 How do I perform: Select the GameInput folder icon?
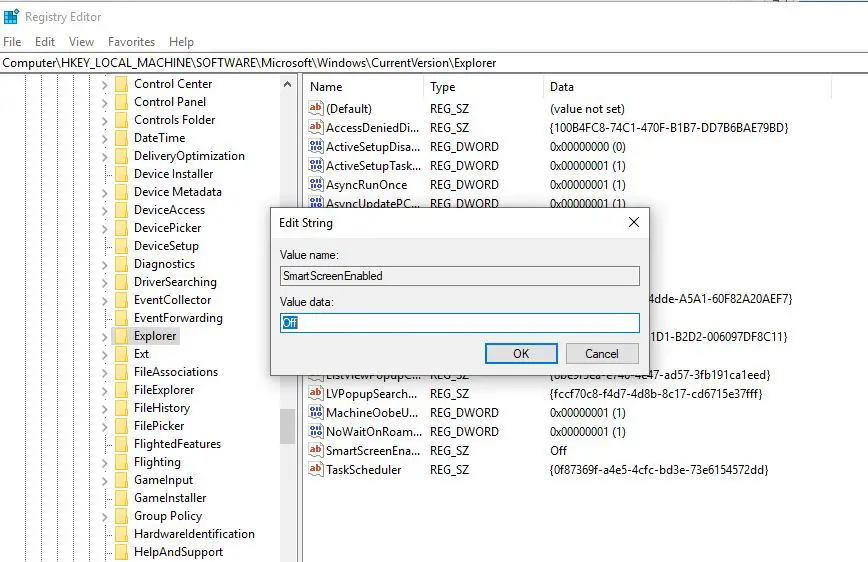pyautogui.click(x=121, y=480)
